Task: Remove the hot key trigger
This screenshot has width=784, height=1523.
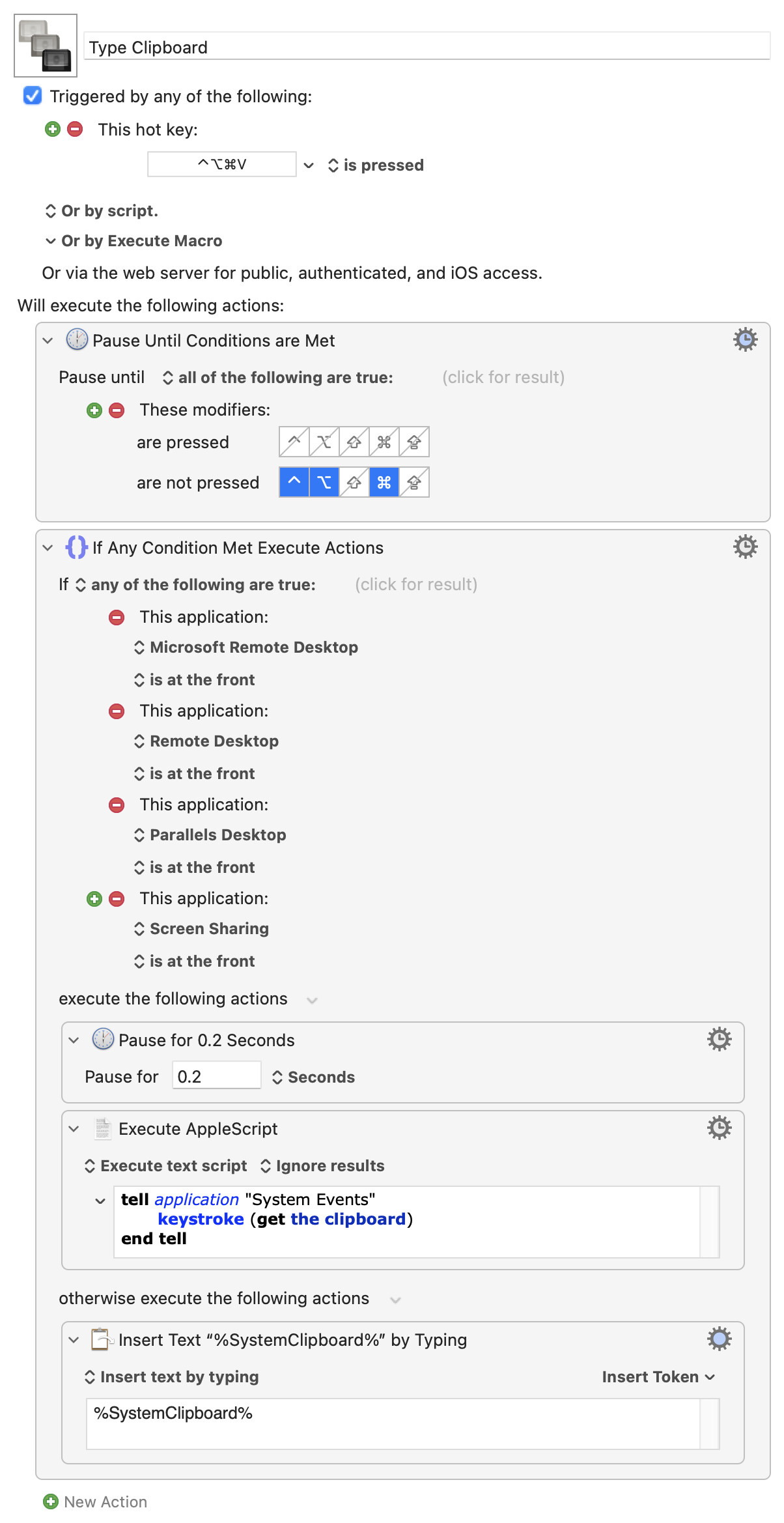Action: pyautogui.click(x=75, y=129)
